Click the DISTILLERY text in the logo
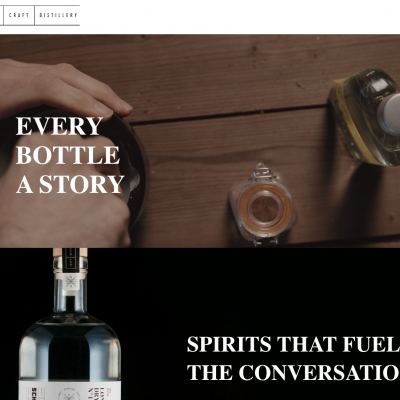The height and width of the screenshot is (400, 400). pos(58,15)
